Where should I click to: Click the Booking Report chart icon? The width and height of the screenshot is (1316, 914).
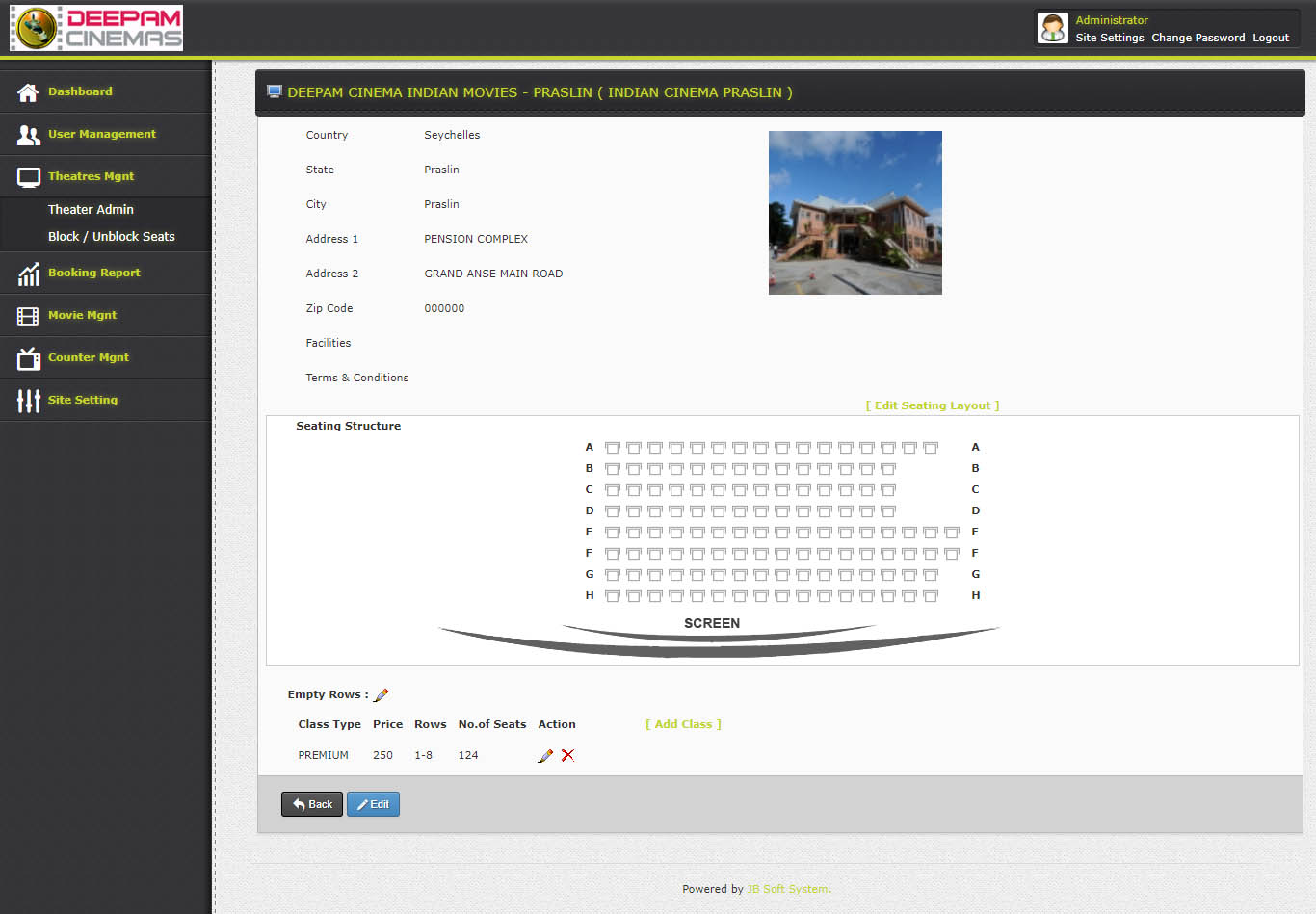click(x=28, y=274)
